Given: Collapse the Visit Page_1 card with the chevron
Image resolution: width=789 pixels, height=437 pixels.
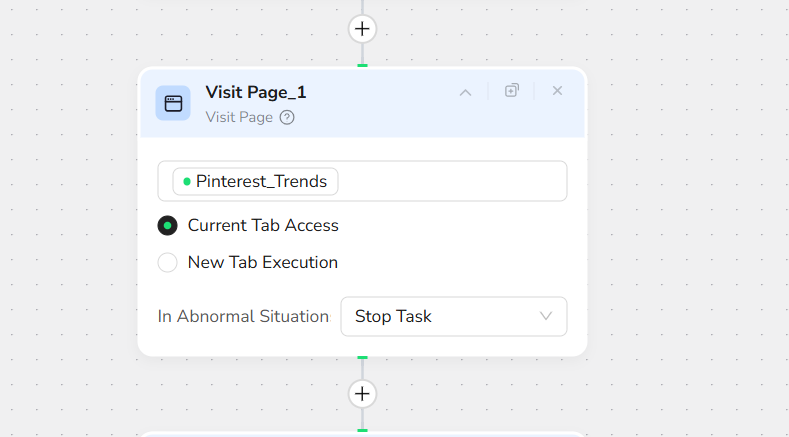Looking at the screenshot, I should point(465,92).
